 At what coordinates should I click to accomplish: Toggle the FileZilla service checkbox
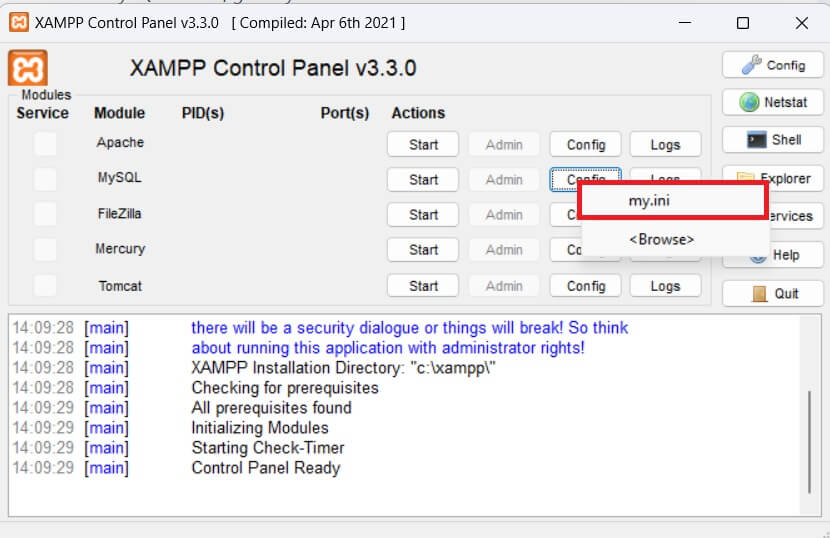coord(46,214)
